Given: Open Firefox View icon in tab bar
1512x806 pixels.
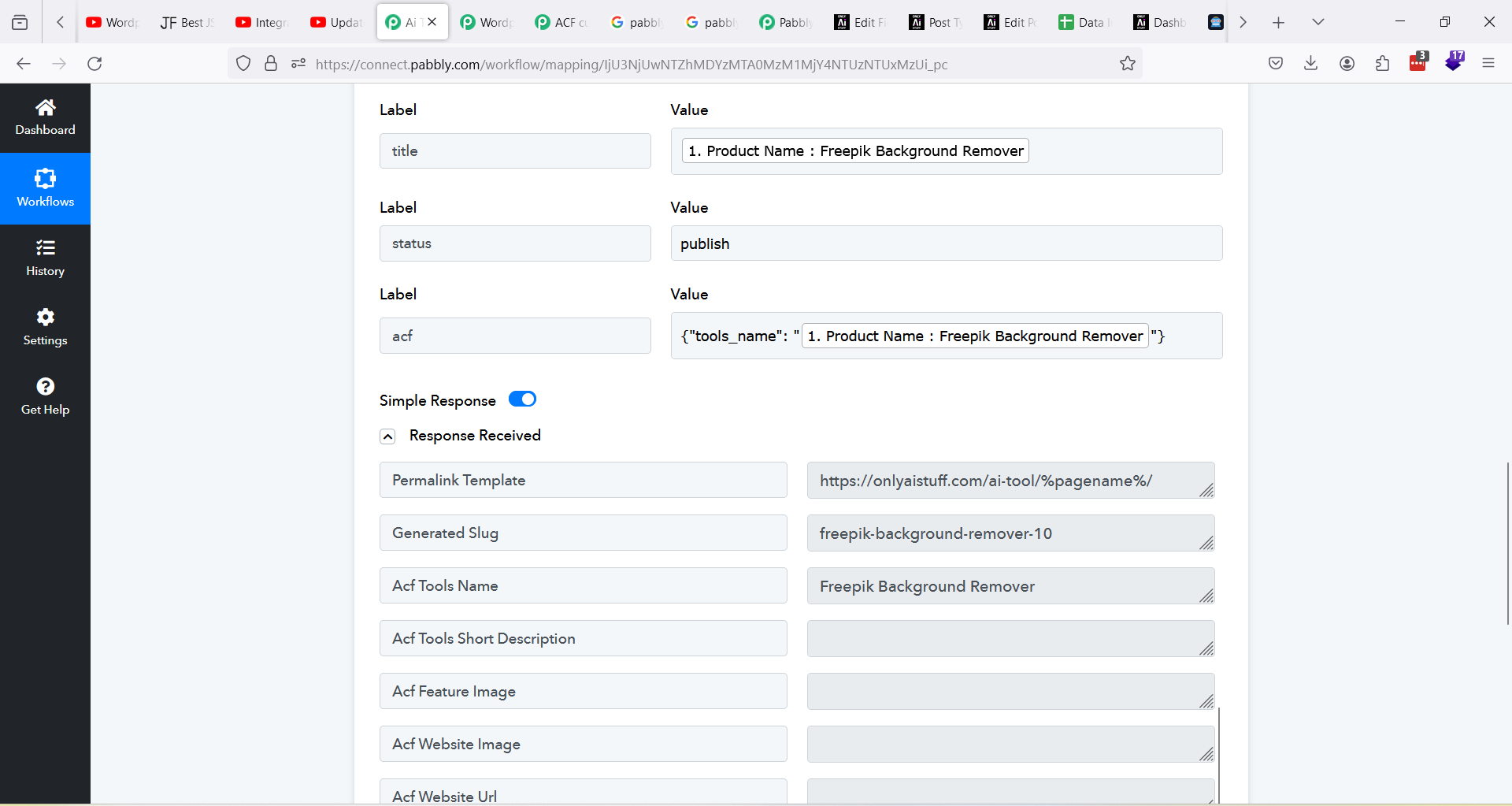Looking at the screenshot, I should coord(20,22).
